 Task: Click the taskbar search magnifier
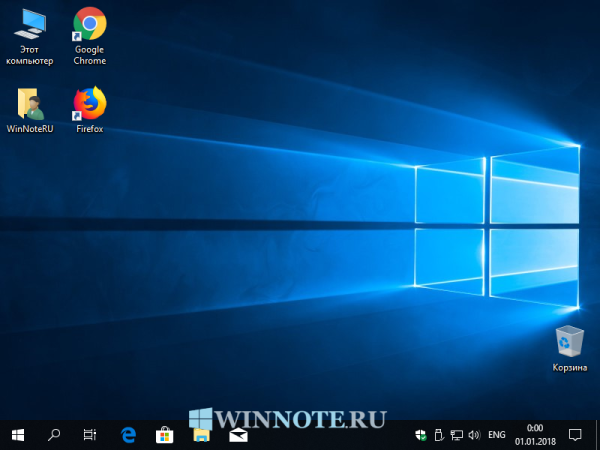(x=54, y=435)
